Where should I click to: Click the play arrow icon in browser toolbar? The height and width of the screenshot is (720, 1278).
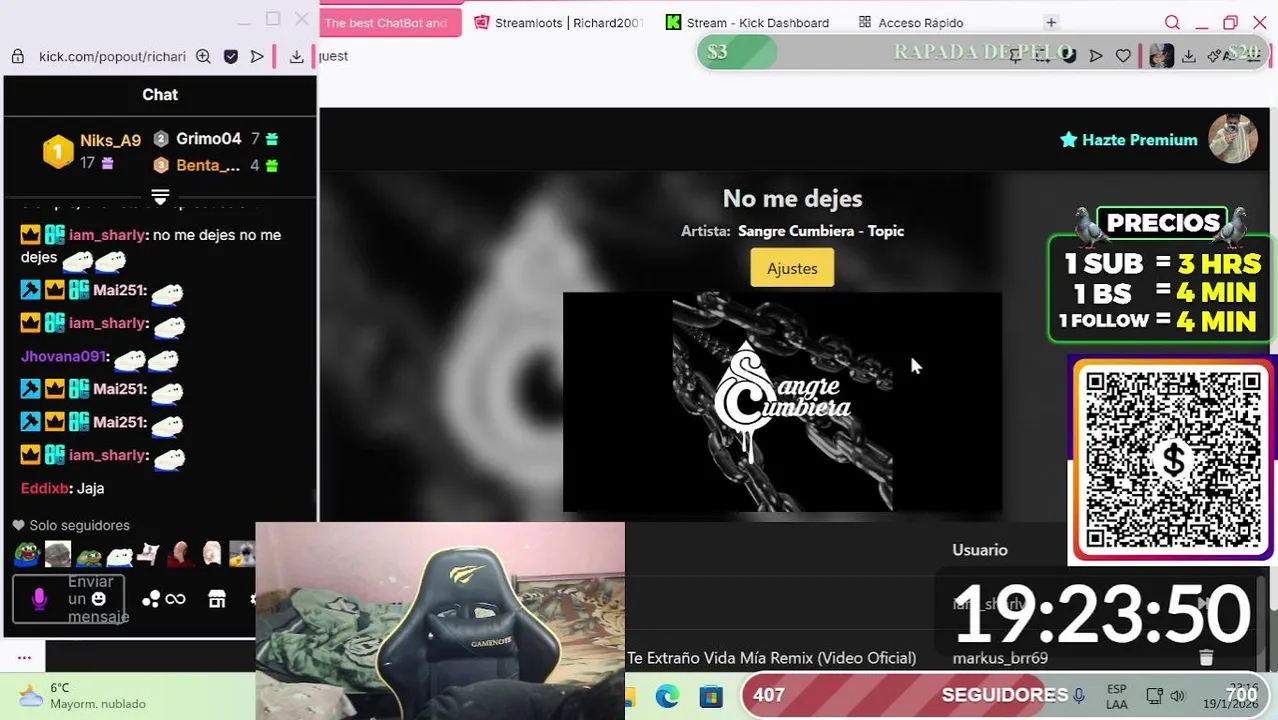tap(1096, 56)
